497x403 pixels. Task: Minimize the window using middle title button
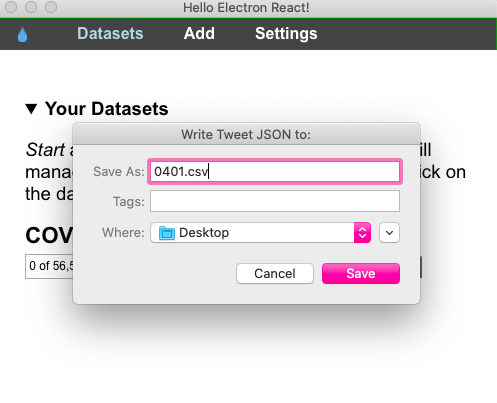click(x=31, y=7)
